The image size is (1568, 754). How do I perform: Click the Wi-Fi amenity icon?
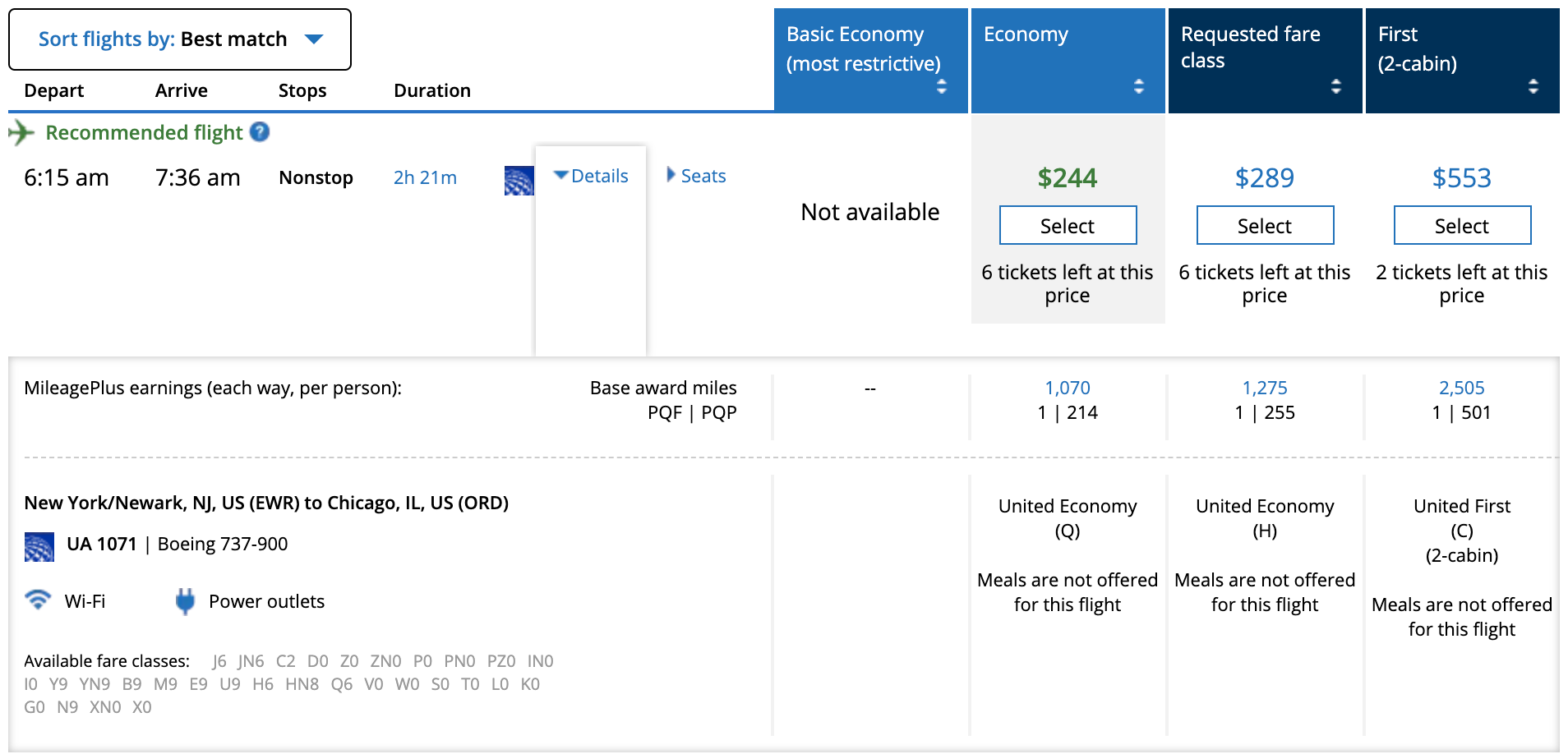(38, 600)
